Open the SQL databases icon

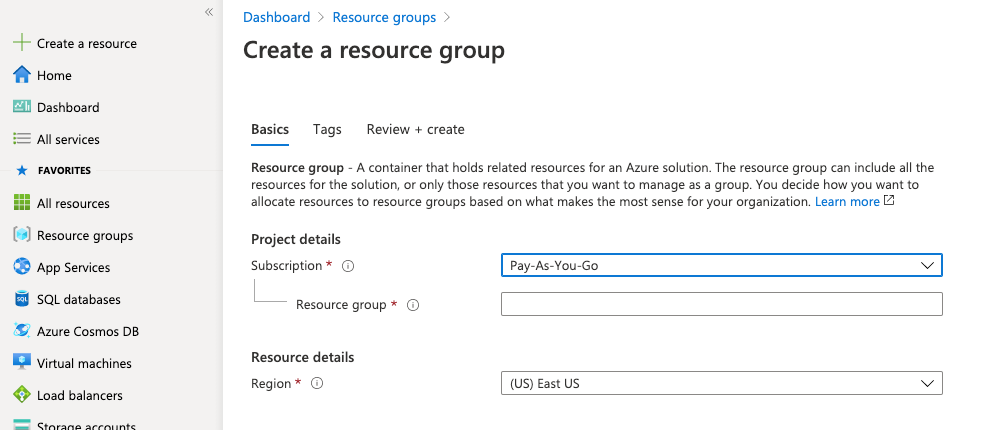(21, 299)
